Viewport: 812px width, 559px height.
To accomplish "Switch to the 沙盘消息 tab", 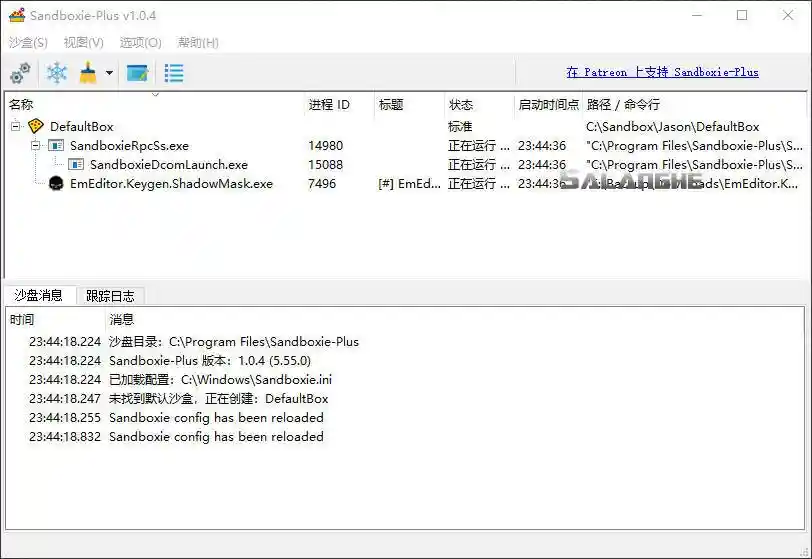I will coord(39,295).
